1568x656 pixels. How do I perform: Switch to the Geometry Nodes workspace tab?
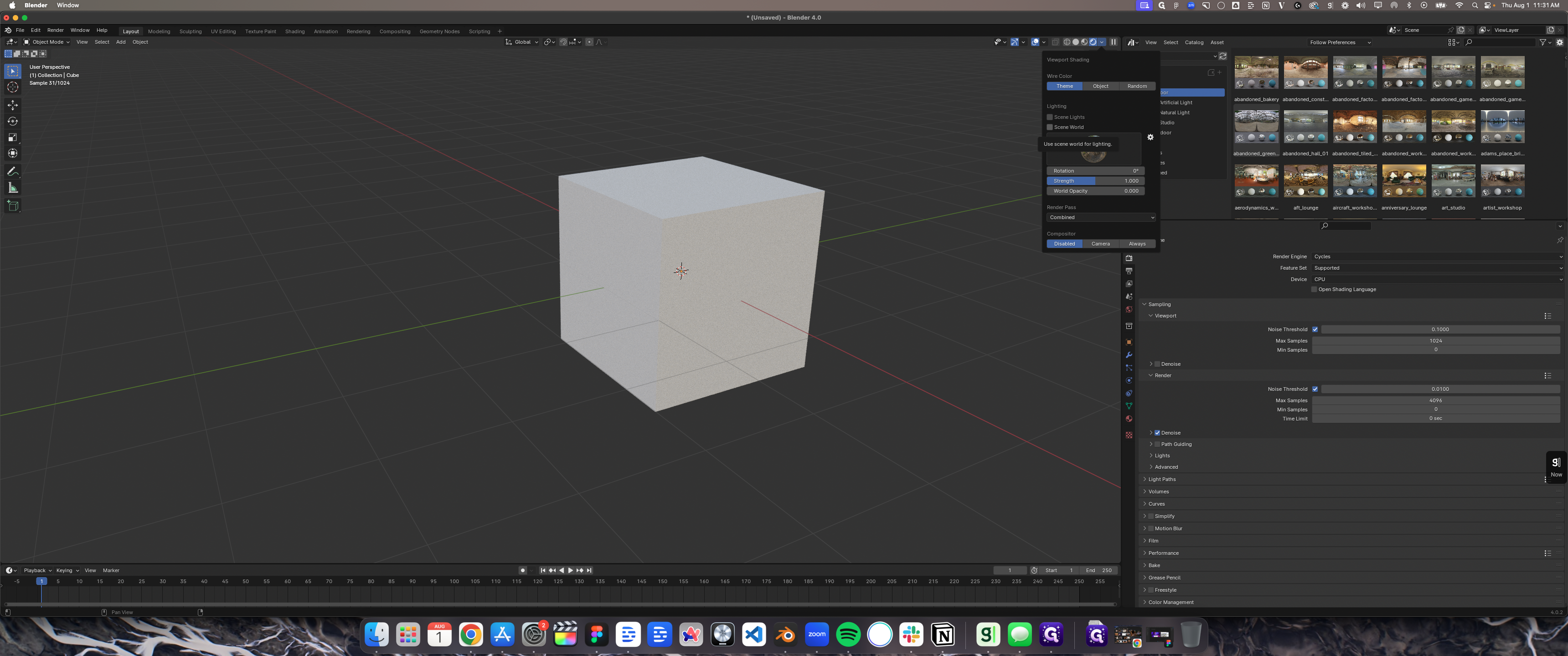click(x=439, y=31)
